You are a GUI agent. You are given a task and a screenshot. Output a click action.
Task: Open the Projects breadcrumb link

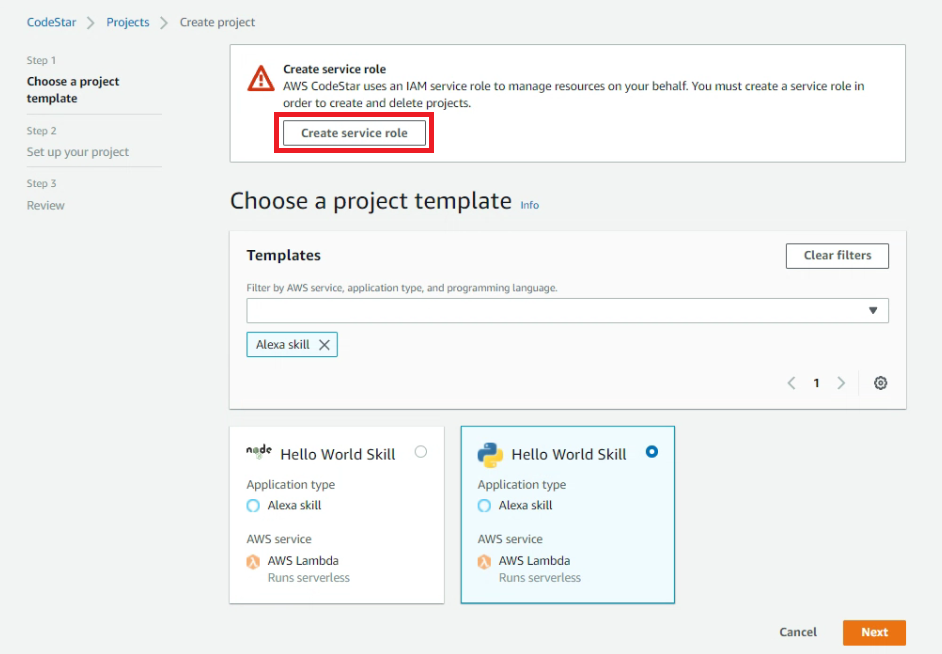pos(128,22)
